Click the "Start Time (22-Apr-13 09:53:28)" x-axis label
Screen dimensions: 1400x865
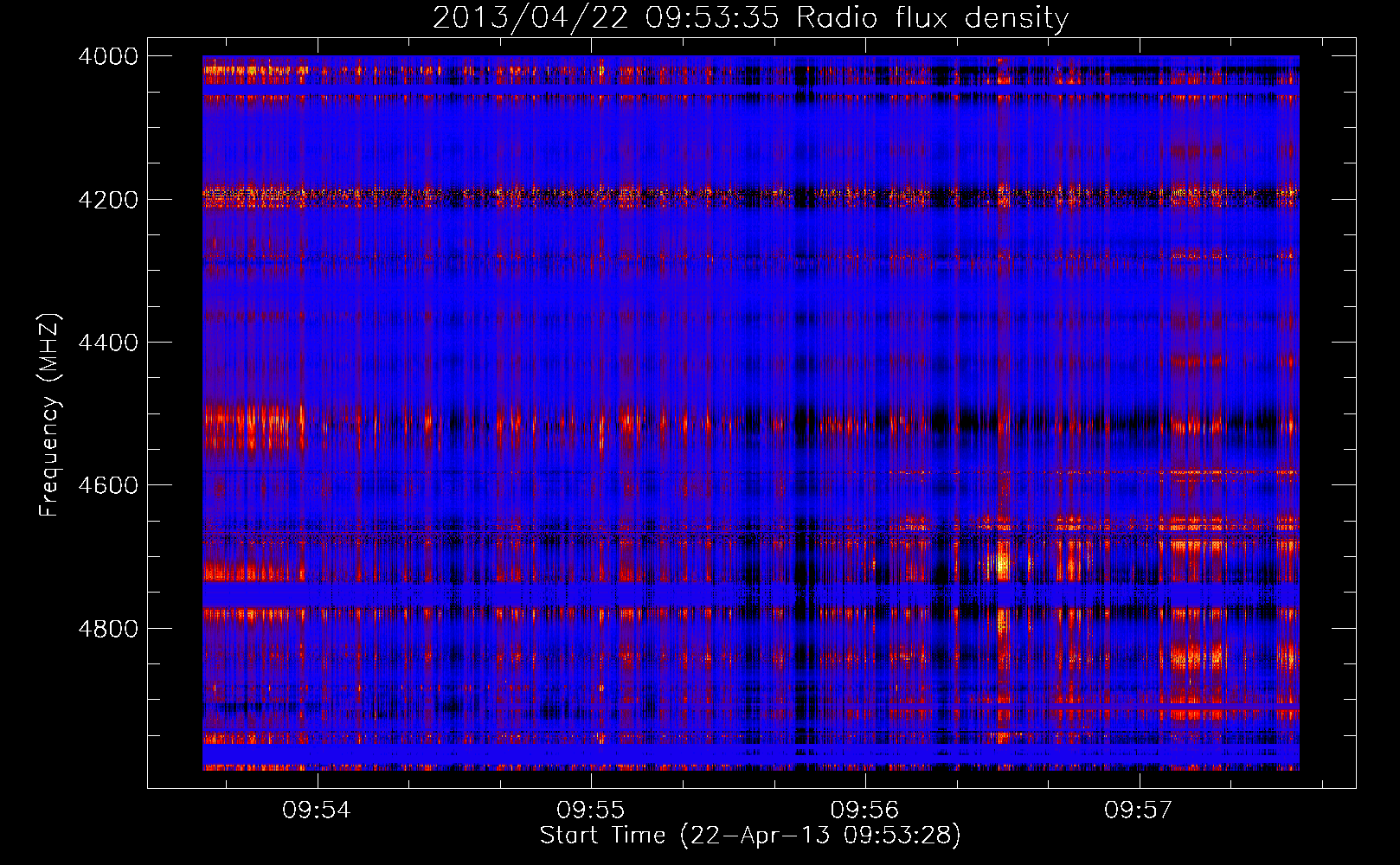(x=750, y=836)
